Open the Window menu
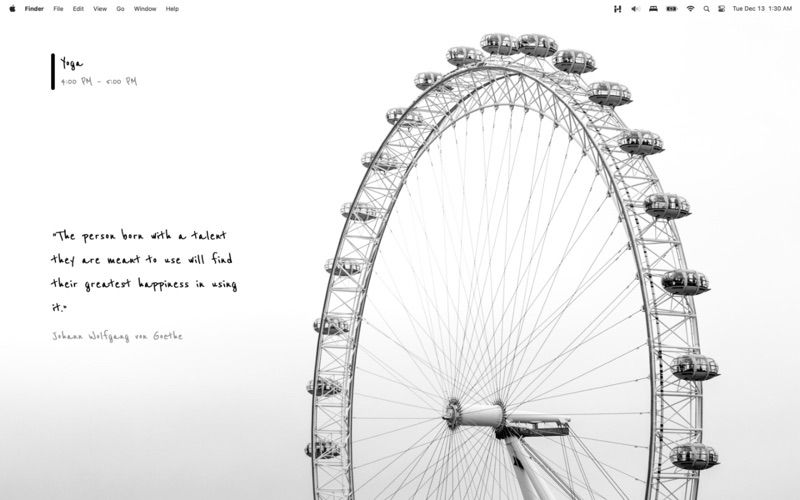 point(145,9)
